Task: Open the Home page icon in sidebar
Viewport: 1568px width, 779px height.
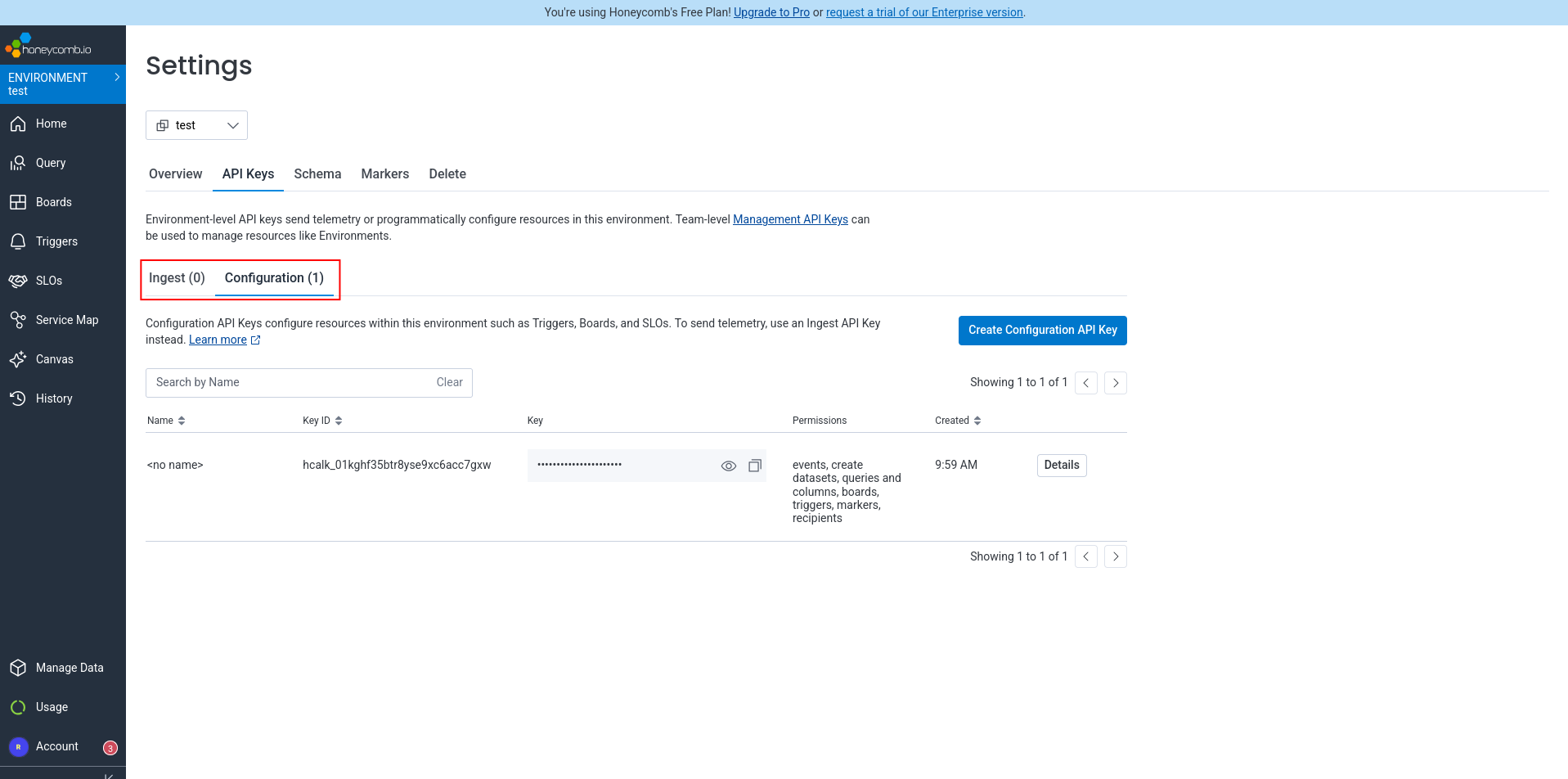Action: pyautogui.click(x=18, y=124)
